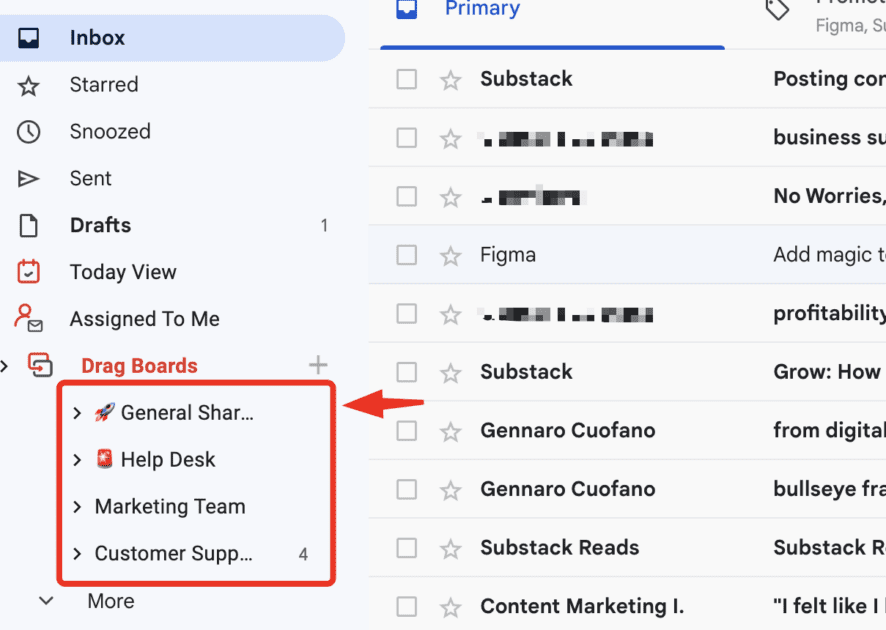
Task: Select checkbox for Substack Posting email
Action: pyautogui.click(x=407, y=79)
